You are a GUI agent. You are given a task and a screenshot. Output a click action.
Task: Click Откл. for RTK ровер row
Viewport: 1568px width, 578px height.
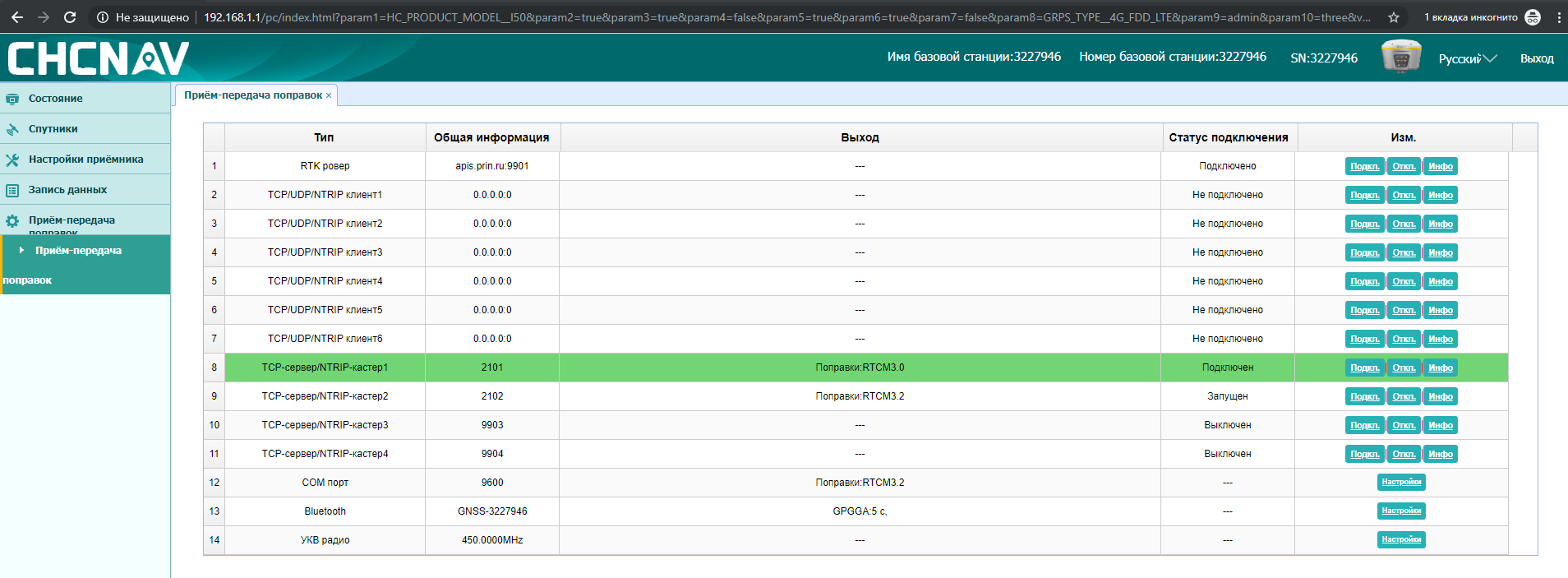pyautogui.click(x=1404, y=166)
